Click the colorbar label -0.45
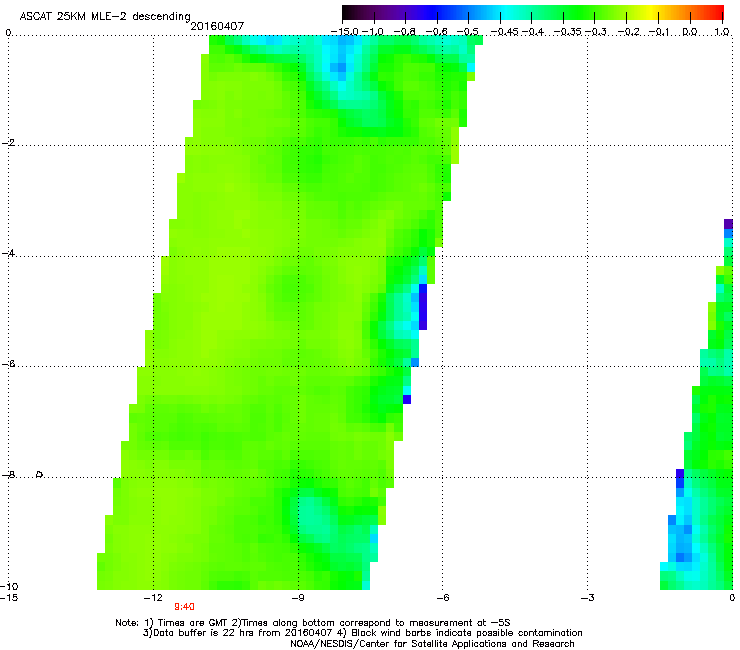The height and width of the screenshot is (650, 740). coord(503,32)
